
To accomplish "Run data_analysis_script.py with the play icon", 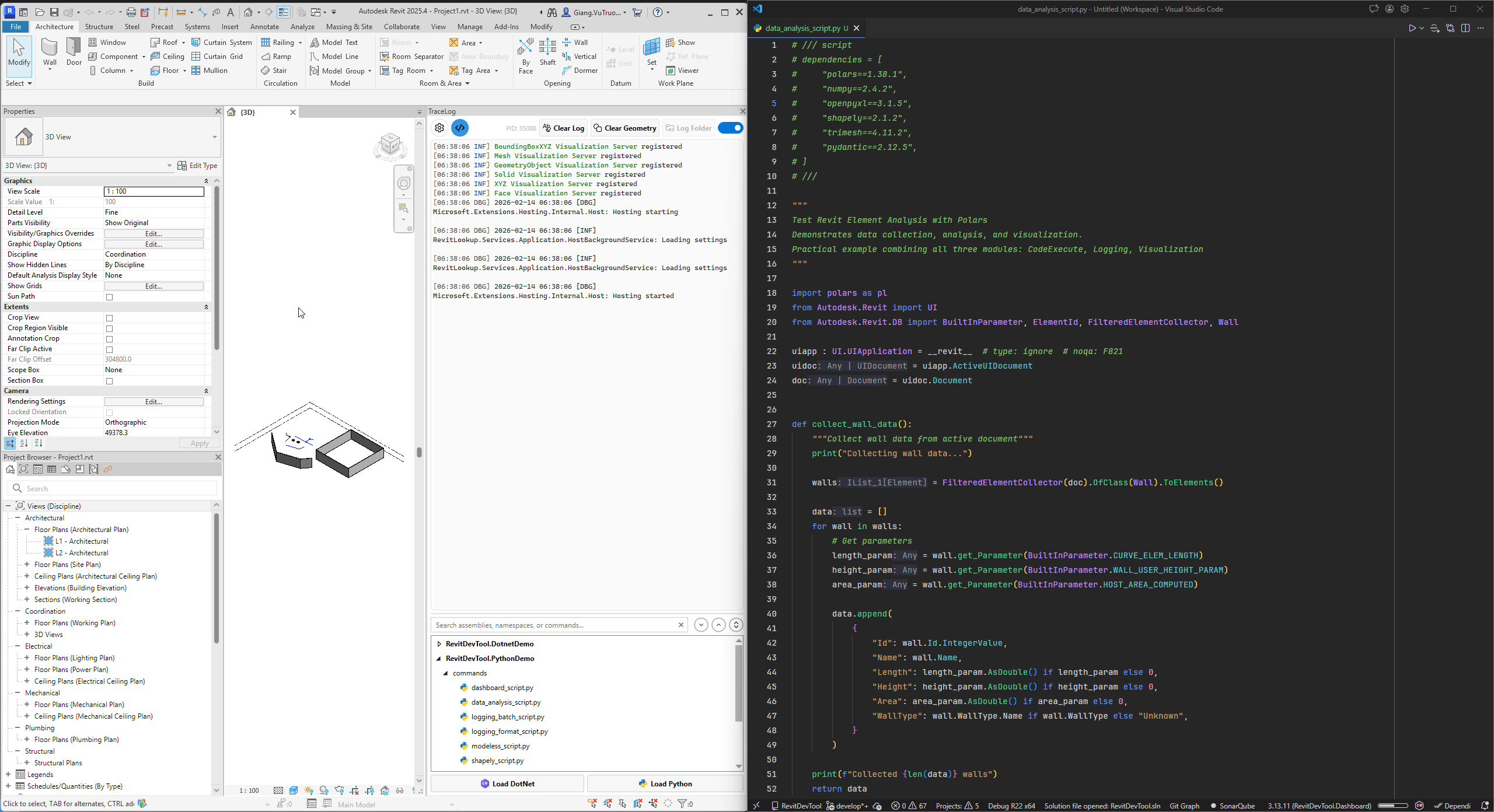I will pos(1412,27).
